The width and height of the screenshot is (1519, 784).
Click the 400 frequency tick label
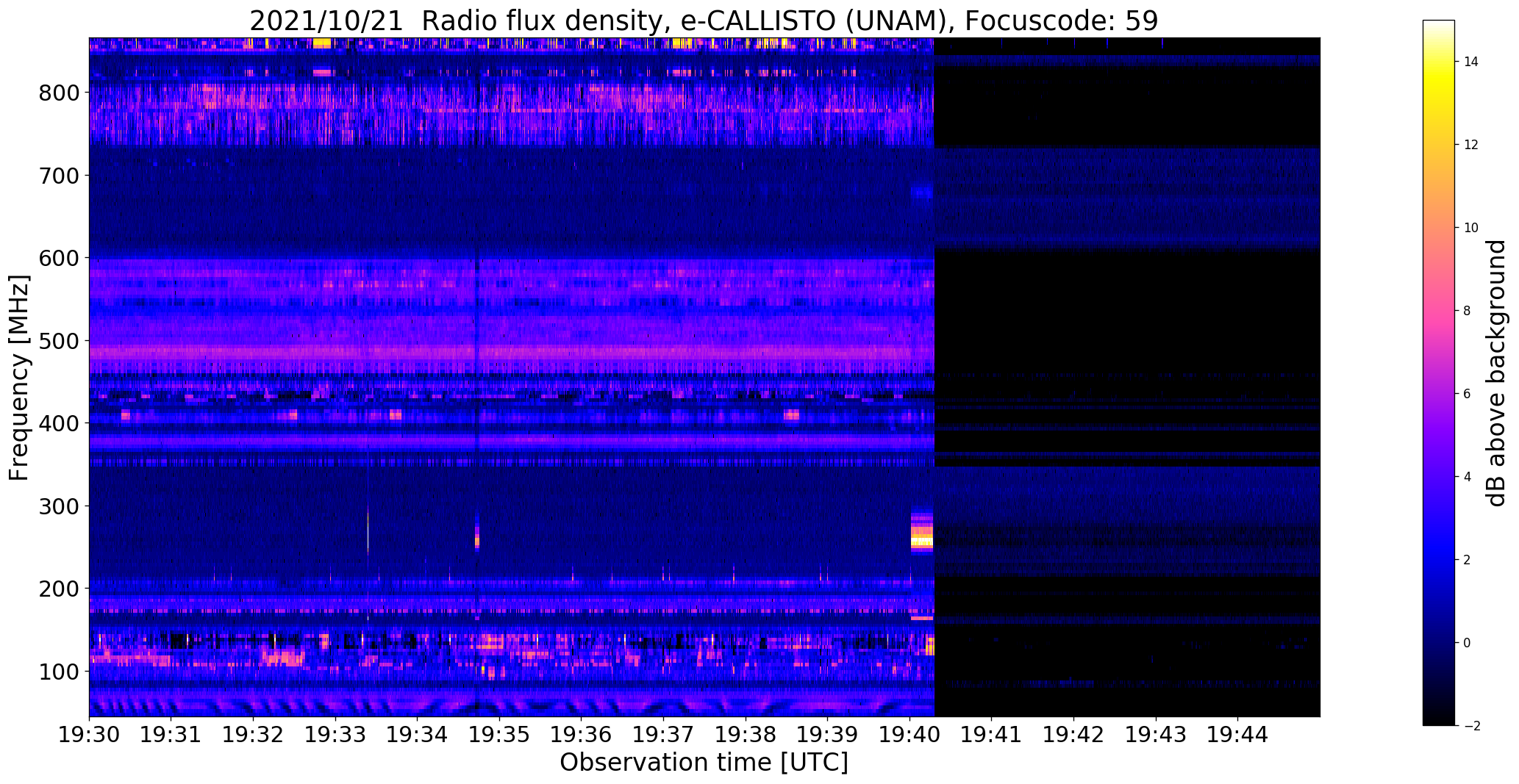[58, 423]
